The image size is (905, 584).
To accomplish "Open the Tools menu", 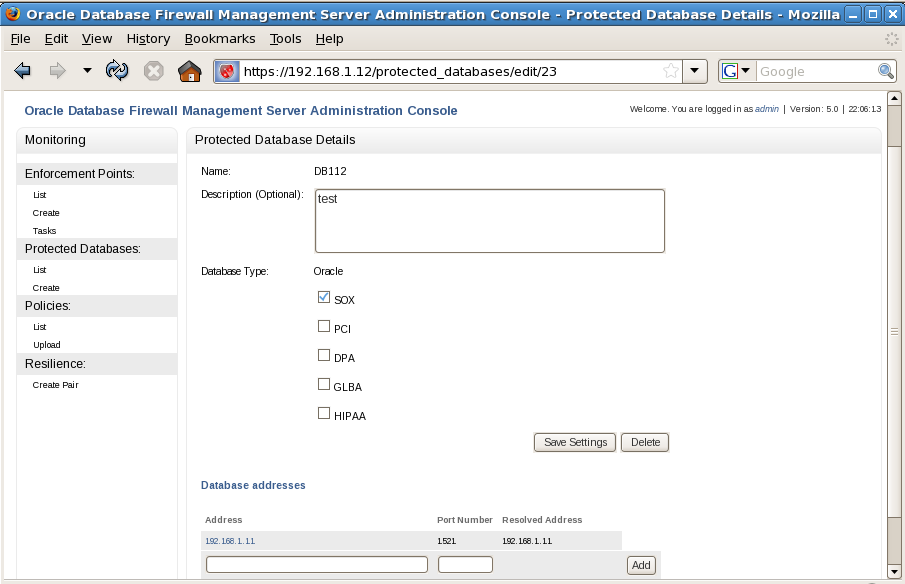I will 285,38.
